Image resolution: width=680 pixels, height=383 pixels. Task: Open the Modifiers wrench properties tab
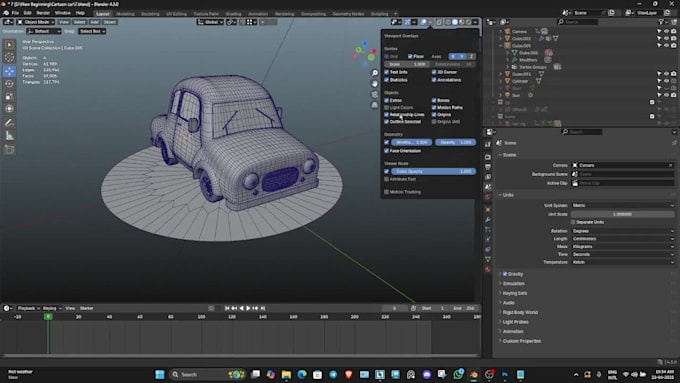(x=488, y=219)
